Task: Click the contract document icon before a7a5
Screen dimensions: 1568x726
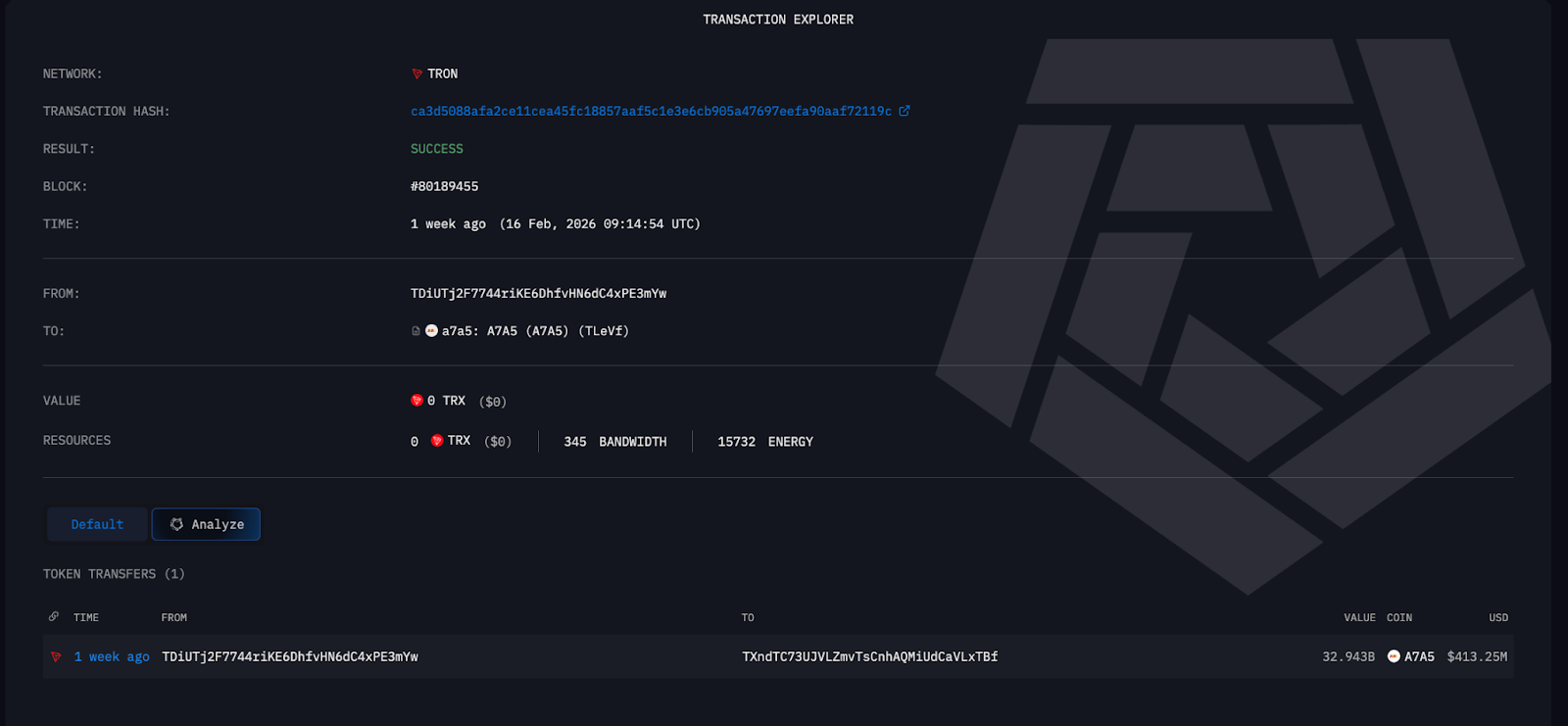Action: pyautogui.click(x=416, y=331)
